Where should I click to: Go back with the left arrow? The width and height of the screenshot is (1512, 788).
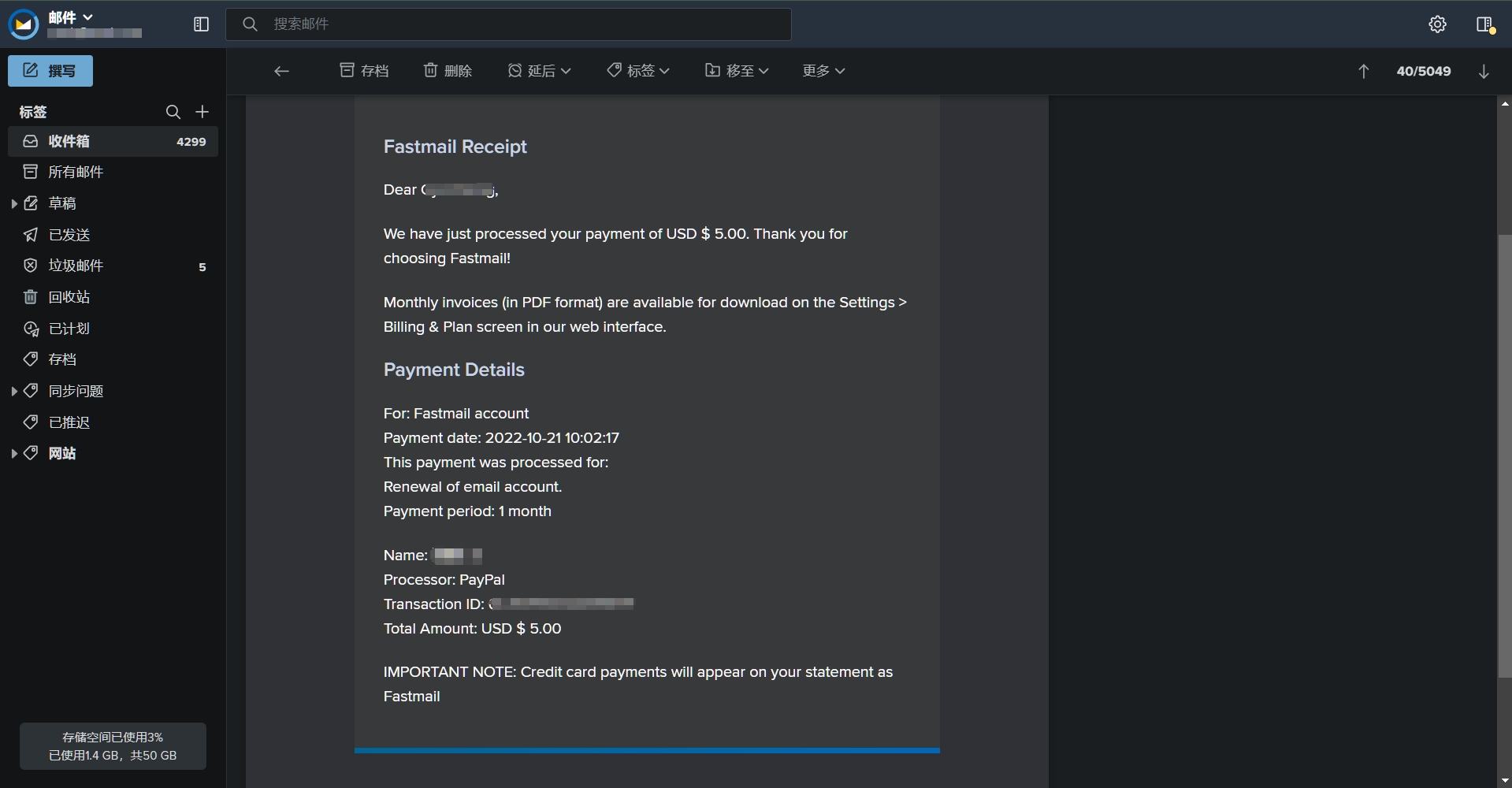coord(281,71)
